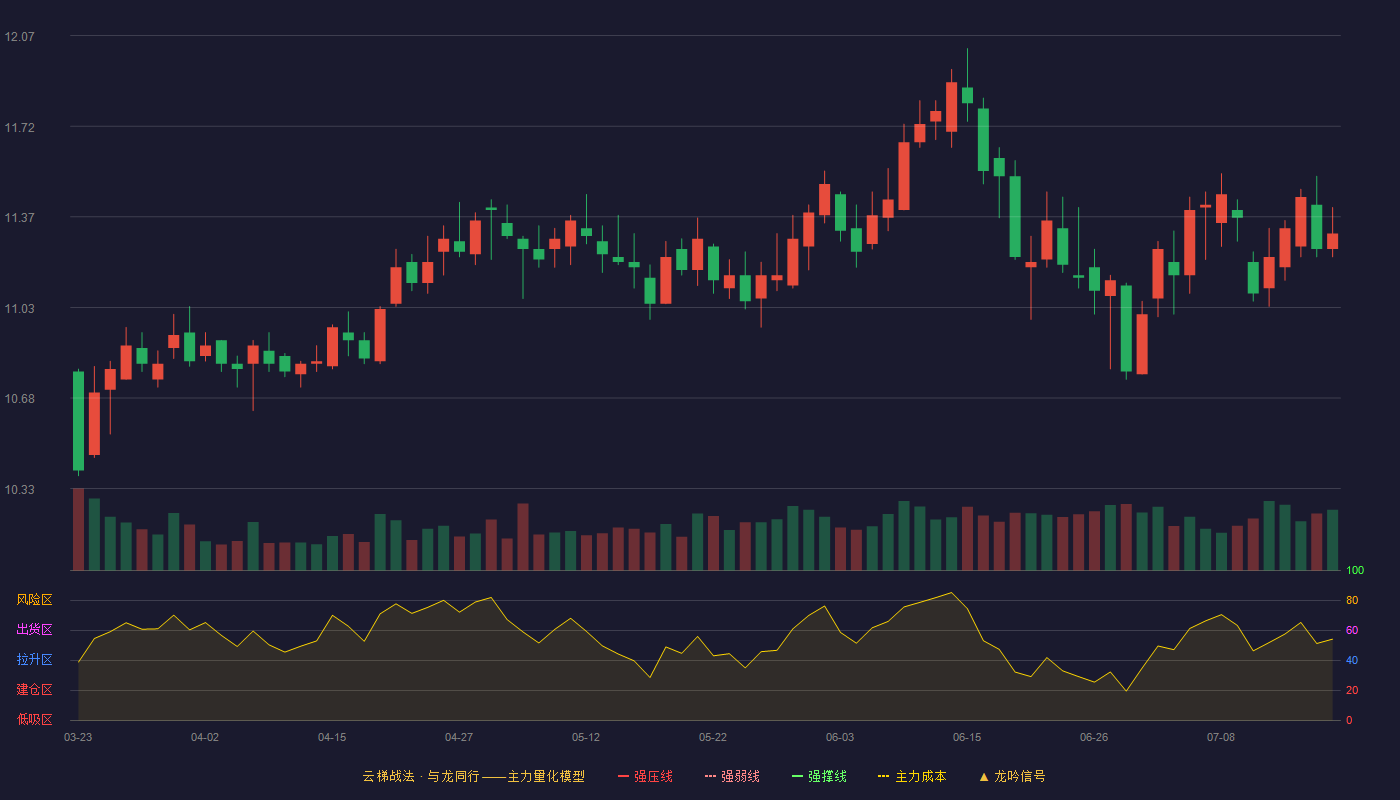The height and width of the screenshot is (800, 1400).
Task: Select the 建仓区 zone label
Action: [34, 690]
